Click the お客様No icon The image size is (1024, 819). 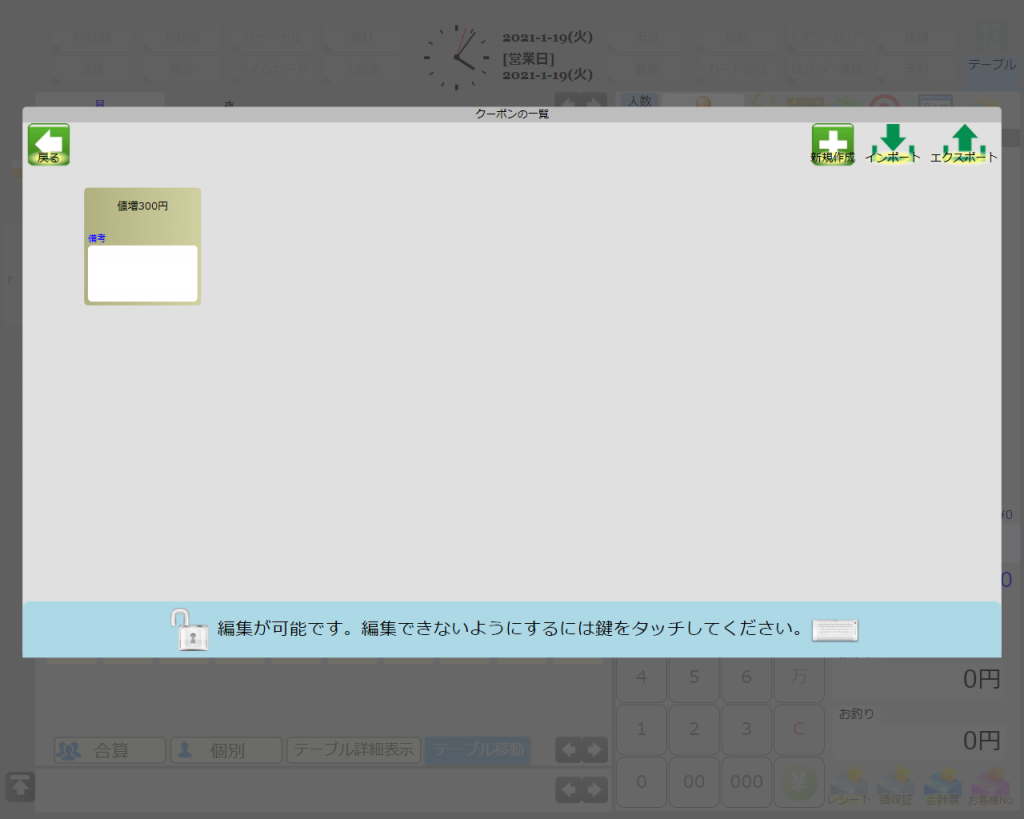[989, 785]
